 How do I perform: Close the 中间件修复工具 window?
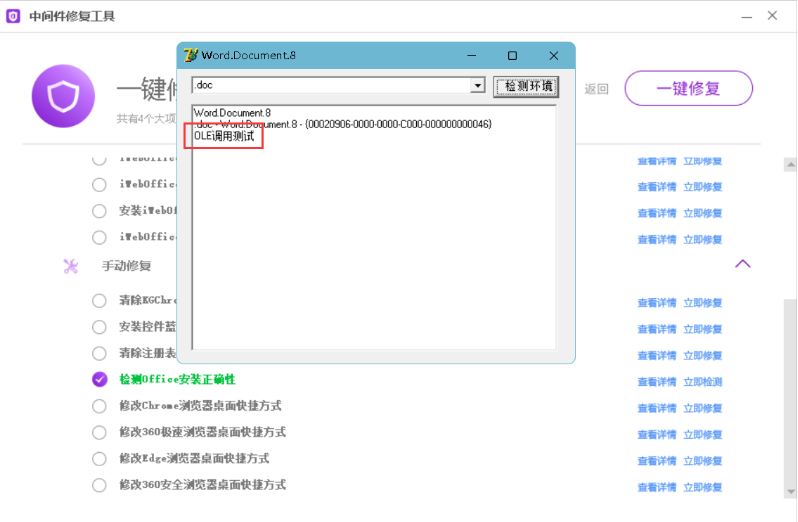(x=772, y=16)
